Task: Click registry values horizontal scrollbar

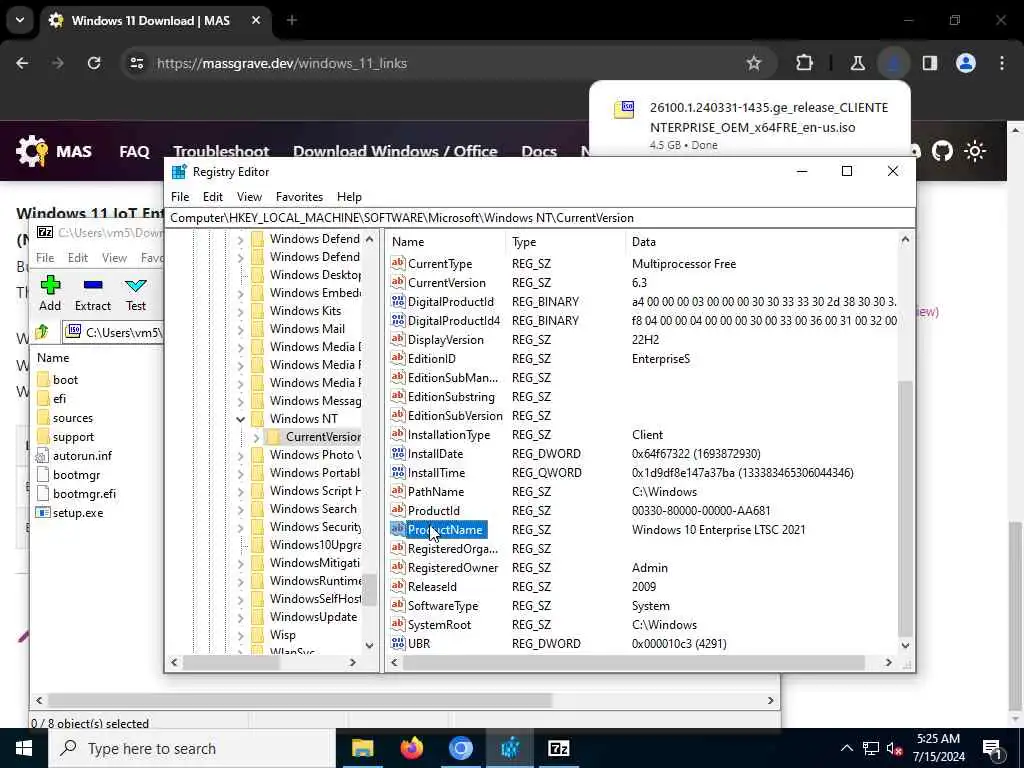Action: coord(633,662)
